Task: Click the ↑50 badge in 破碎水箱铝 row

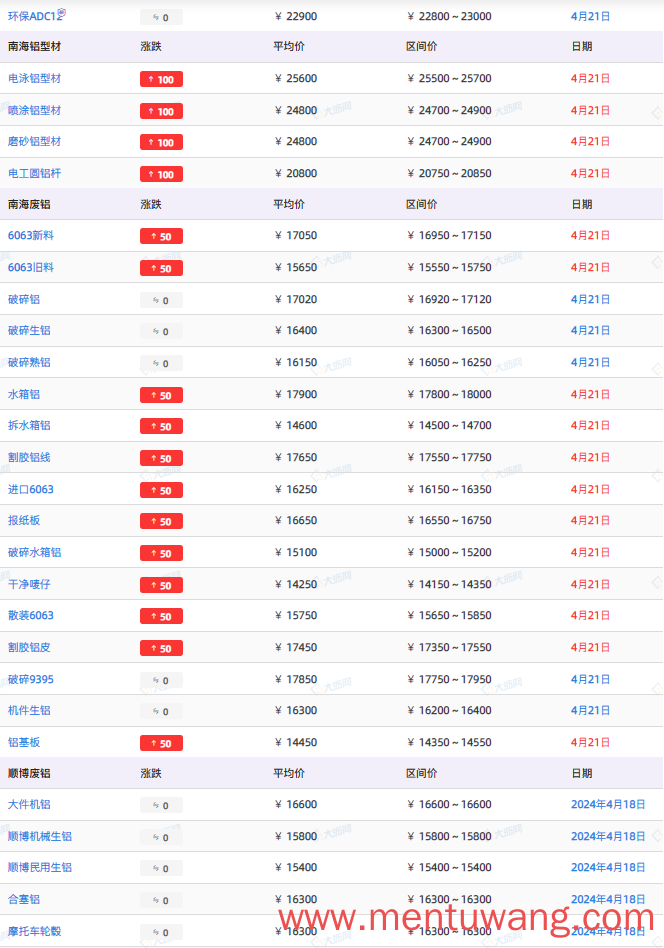Action: tap(161, 553)
